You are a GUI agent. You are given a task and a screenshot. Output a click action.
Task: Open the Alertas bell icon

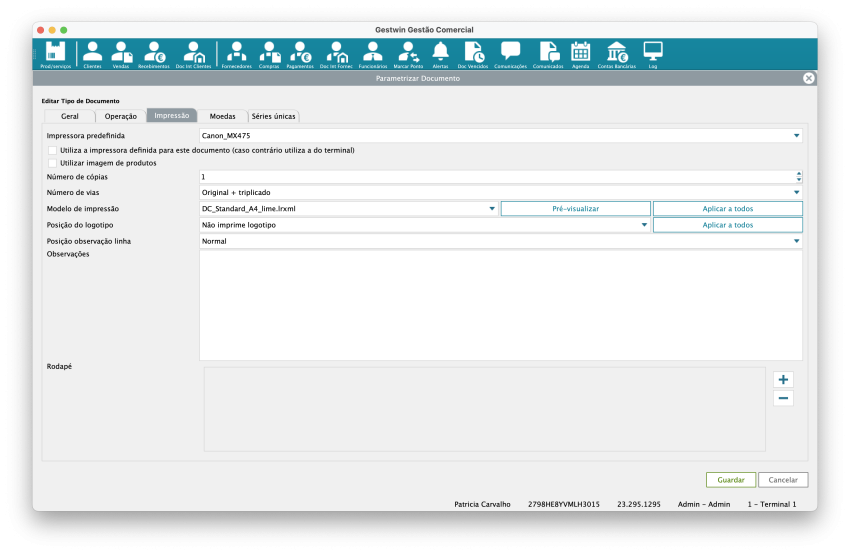pos(440,53)
